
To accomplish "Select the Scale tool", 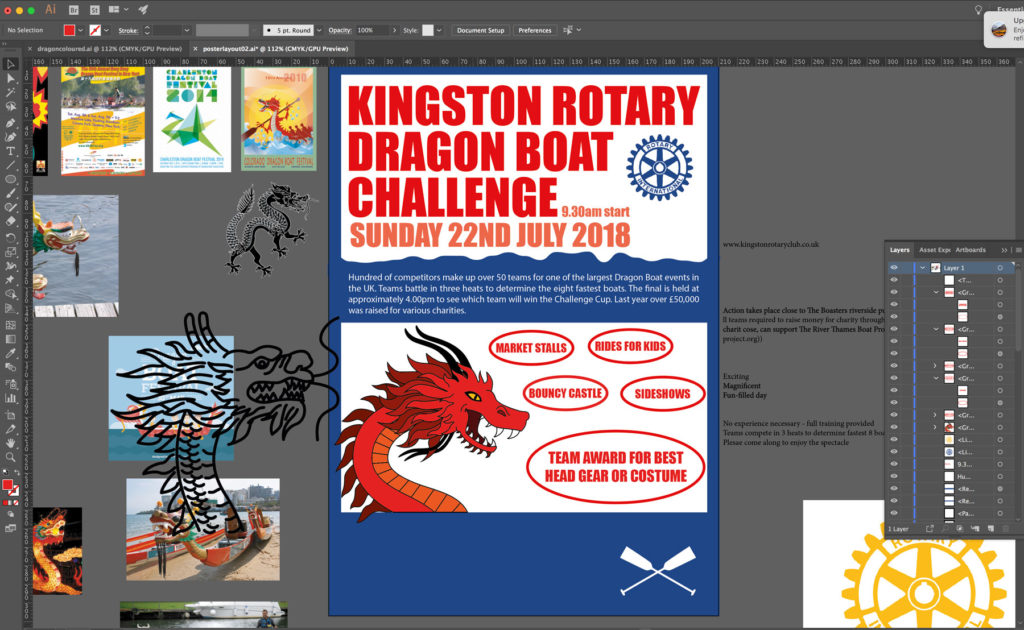I will 10,252.
